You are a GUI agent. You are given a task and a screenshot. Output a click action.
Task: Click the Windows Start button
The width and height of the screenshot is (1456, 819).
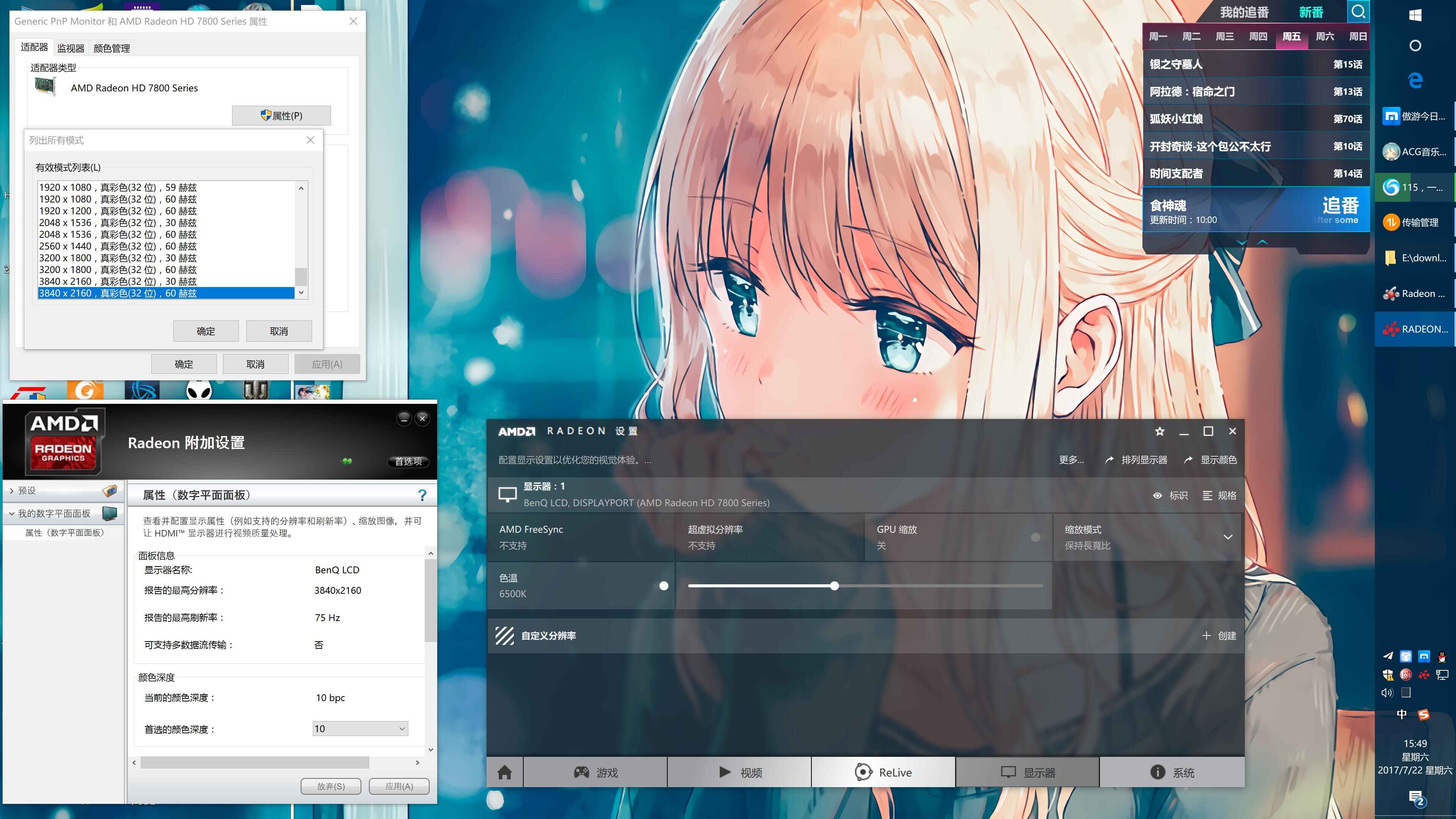1415,15
